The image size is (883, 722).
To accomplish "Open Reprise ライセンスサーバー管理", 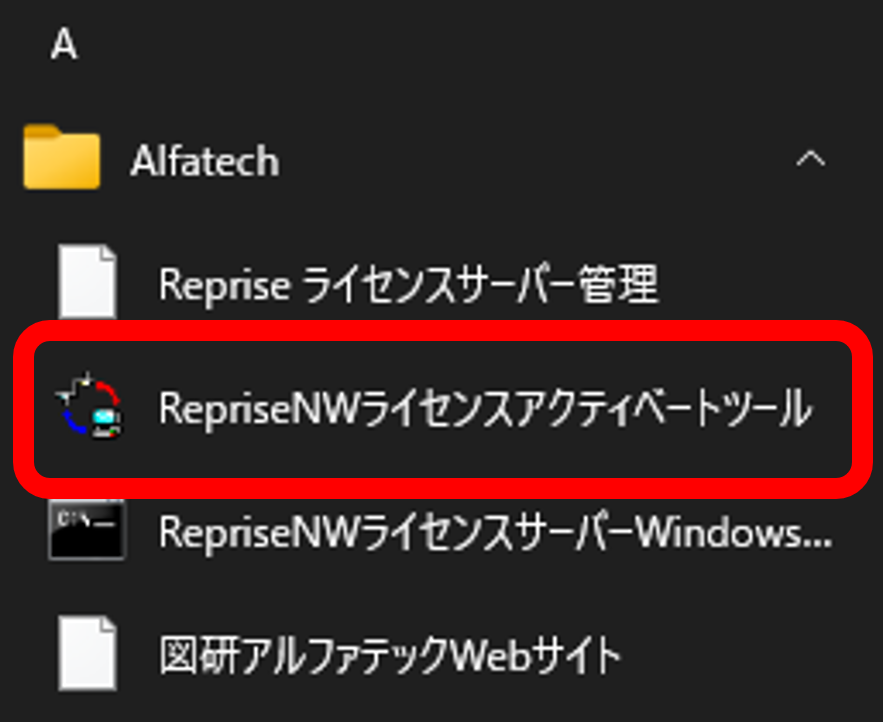I will click(x=408, y=286).
